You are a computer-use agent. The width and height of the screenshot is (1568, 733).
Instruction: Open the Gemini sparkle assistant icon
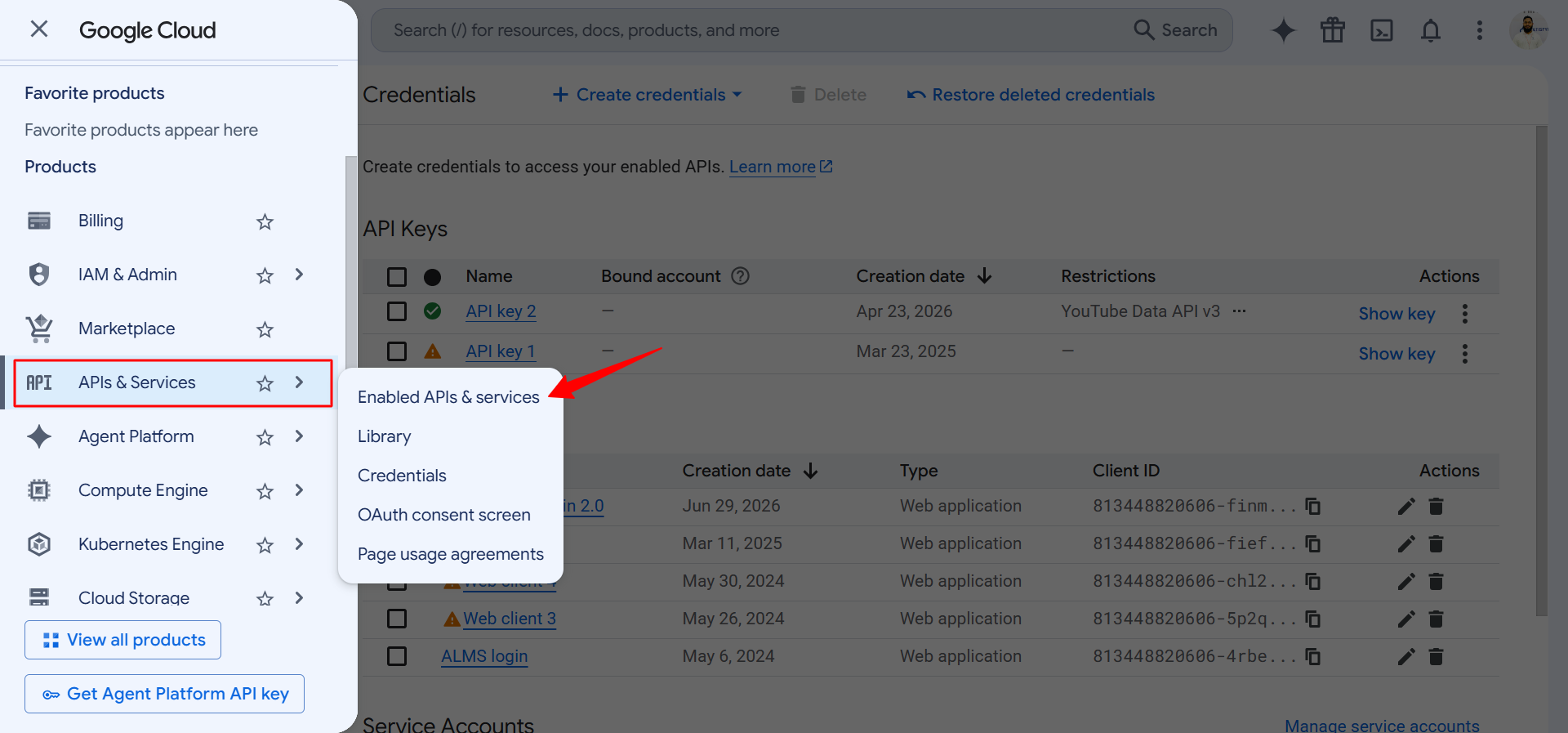tap(1284, 30)
